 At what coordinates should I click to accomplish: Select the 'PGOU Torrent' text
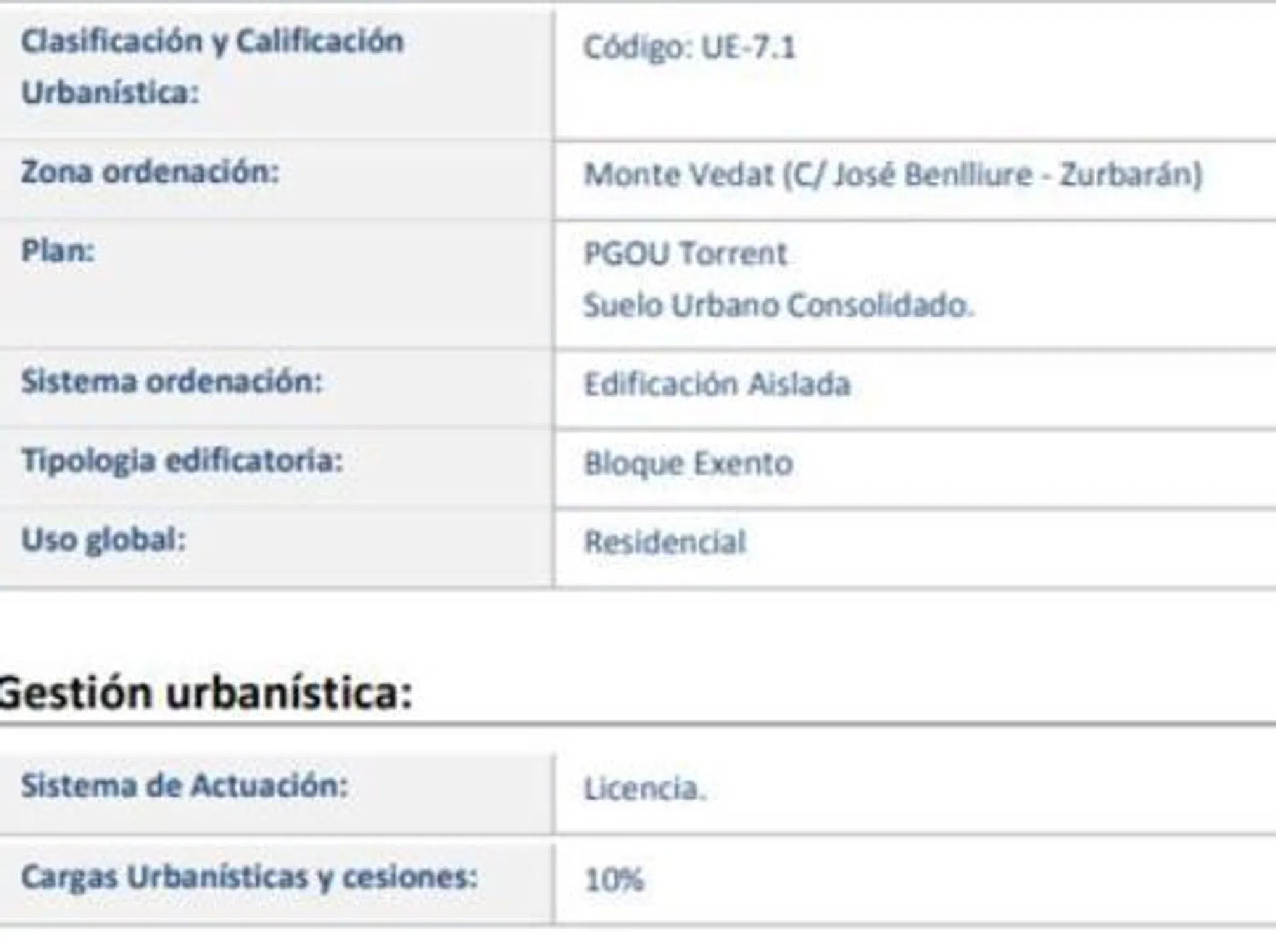(685, 254)
